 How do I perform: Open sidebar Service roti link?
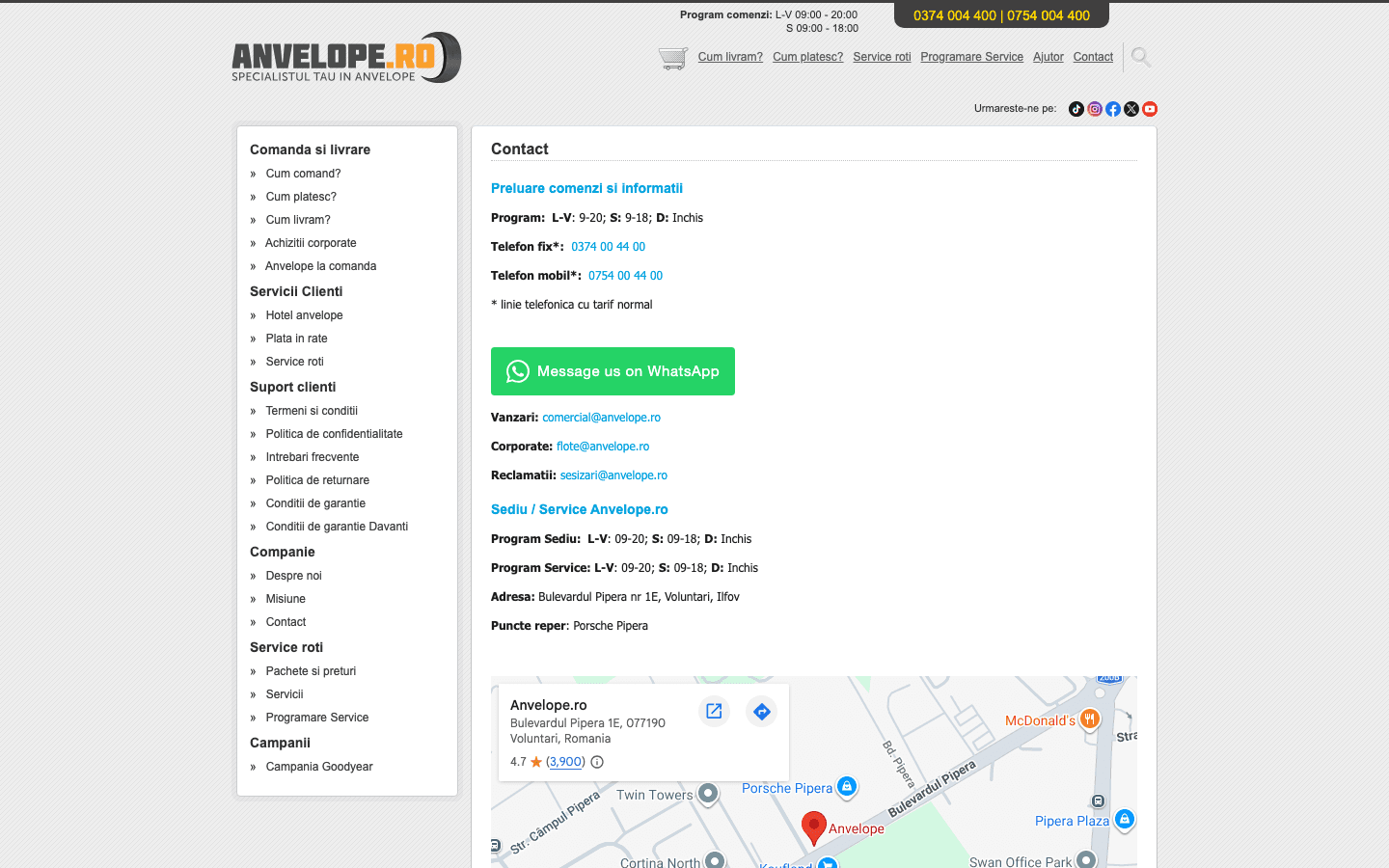294,362
